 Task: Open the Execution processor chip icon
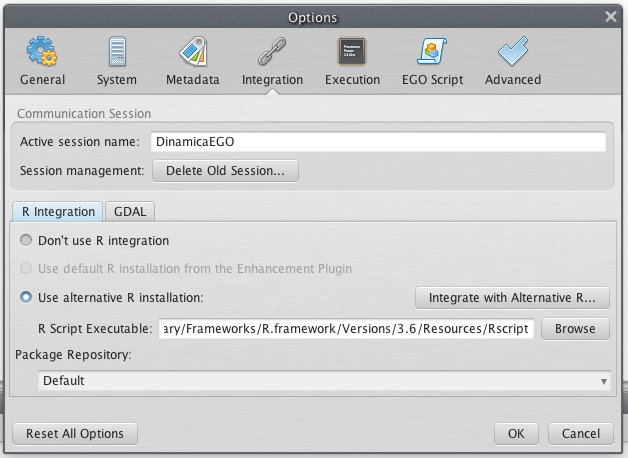click(352, 50)
